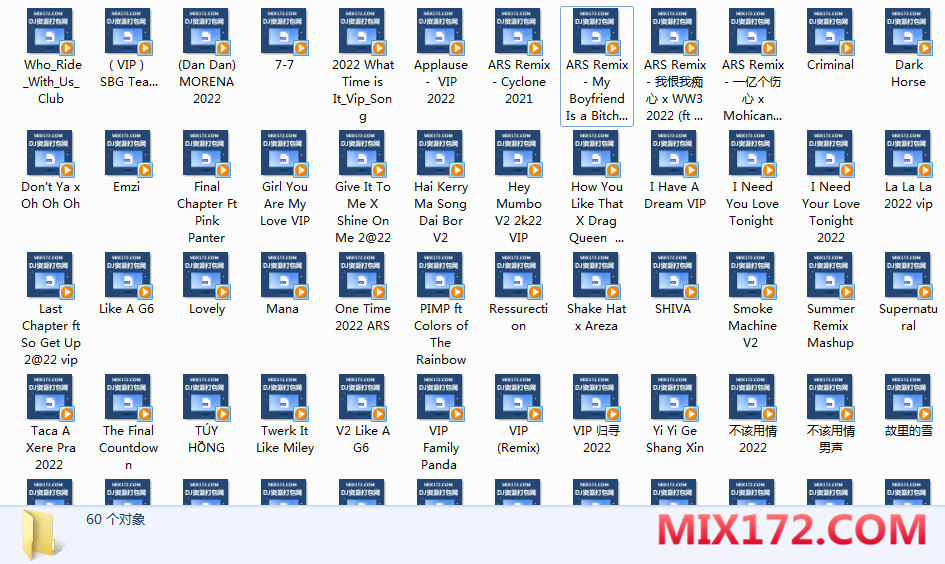Select the SHIVA file icon
Viewport: 945px width, 564px height.
674,275
